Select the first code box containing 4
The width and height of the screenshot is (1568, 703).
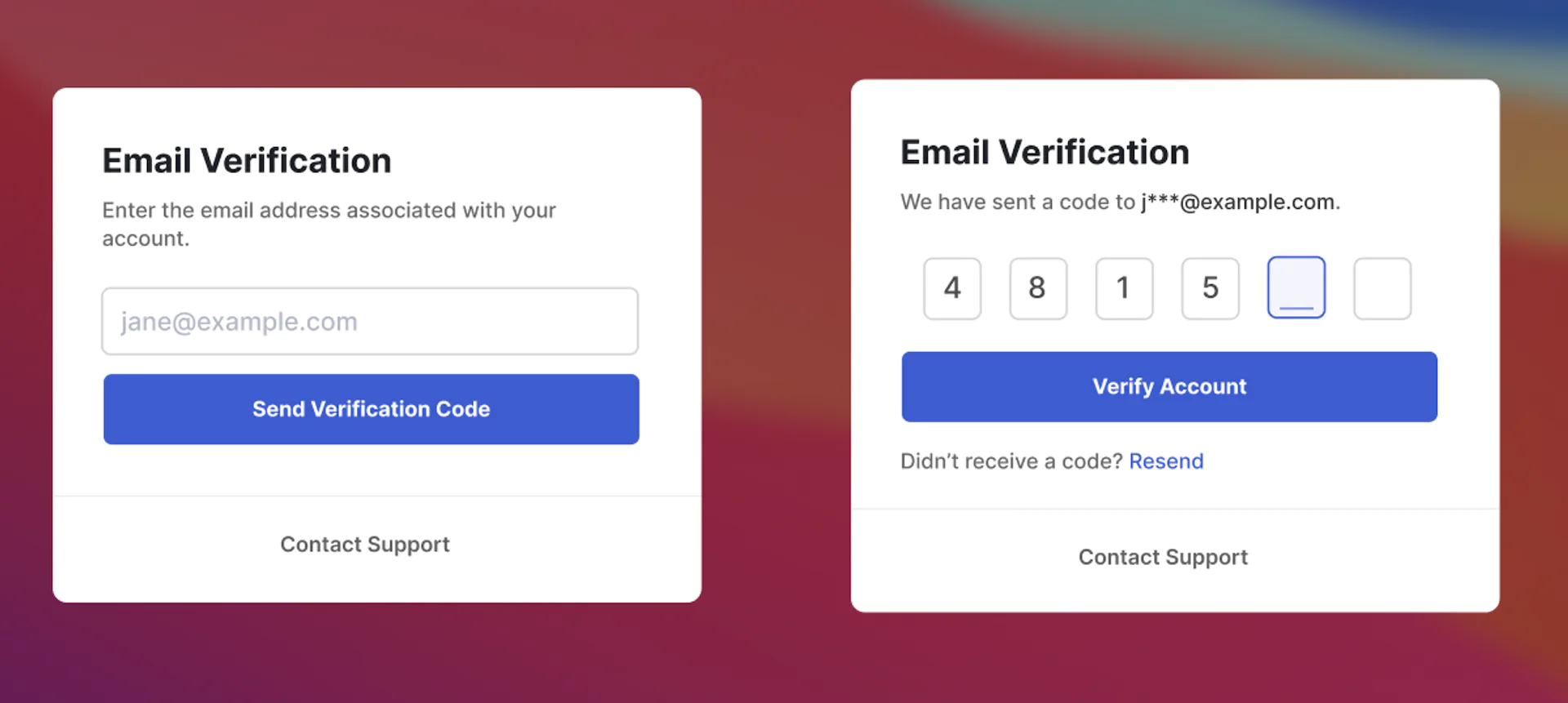tap(952, 288)
